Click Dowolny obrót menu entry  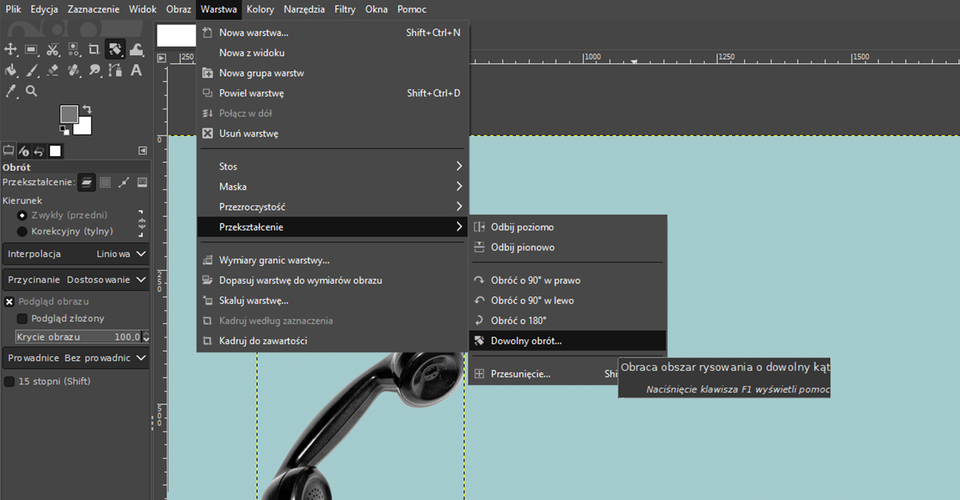(x=526, y=341)
